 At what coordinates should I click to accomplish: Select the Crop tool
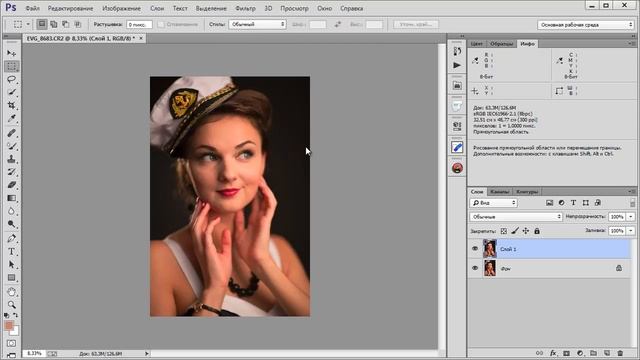click(x=11, y=106)
